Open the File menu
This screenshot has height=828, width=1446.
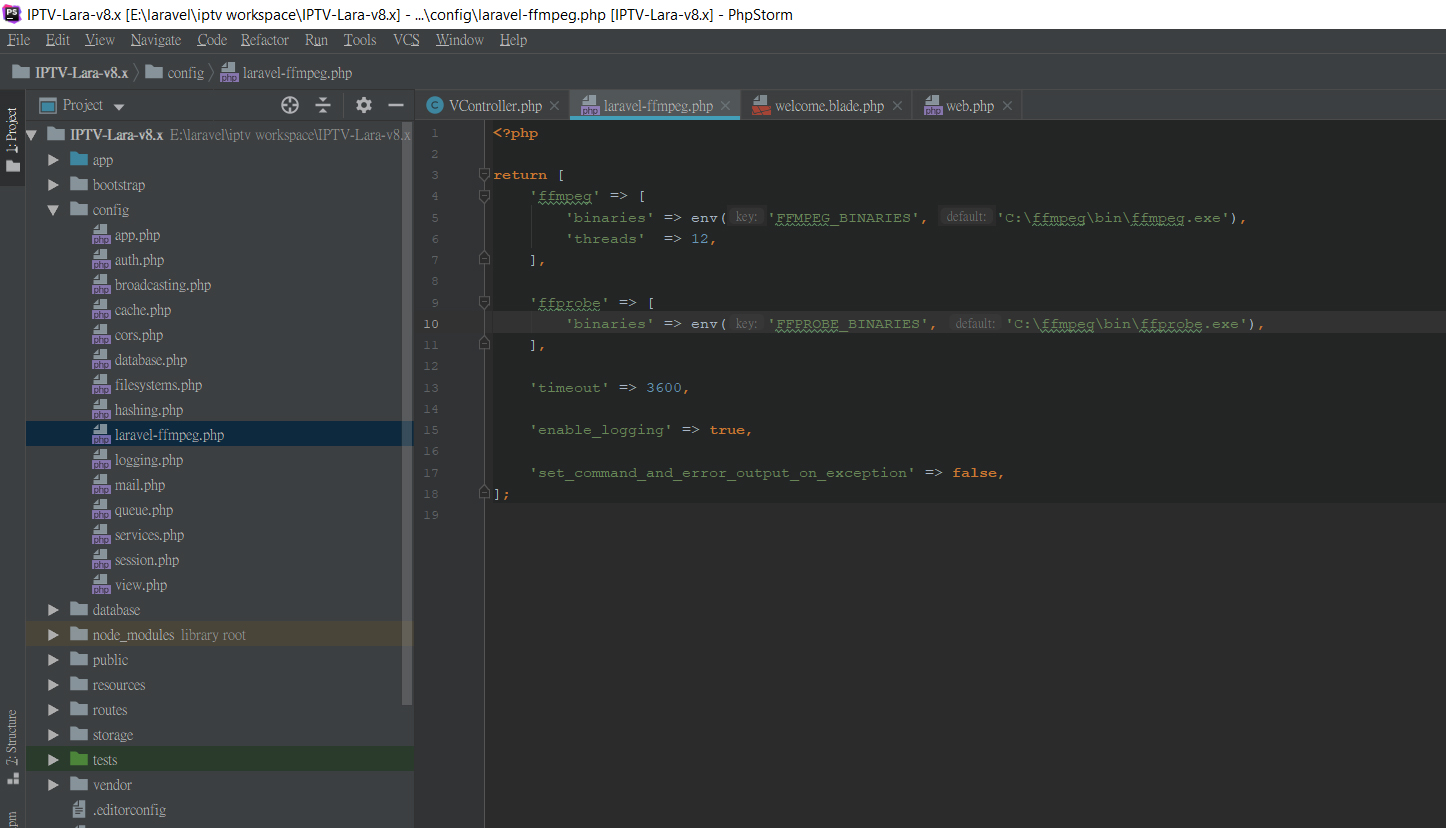(19, 40)
